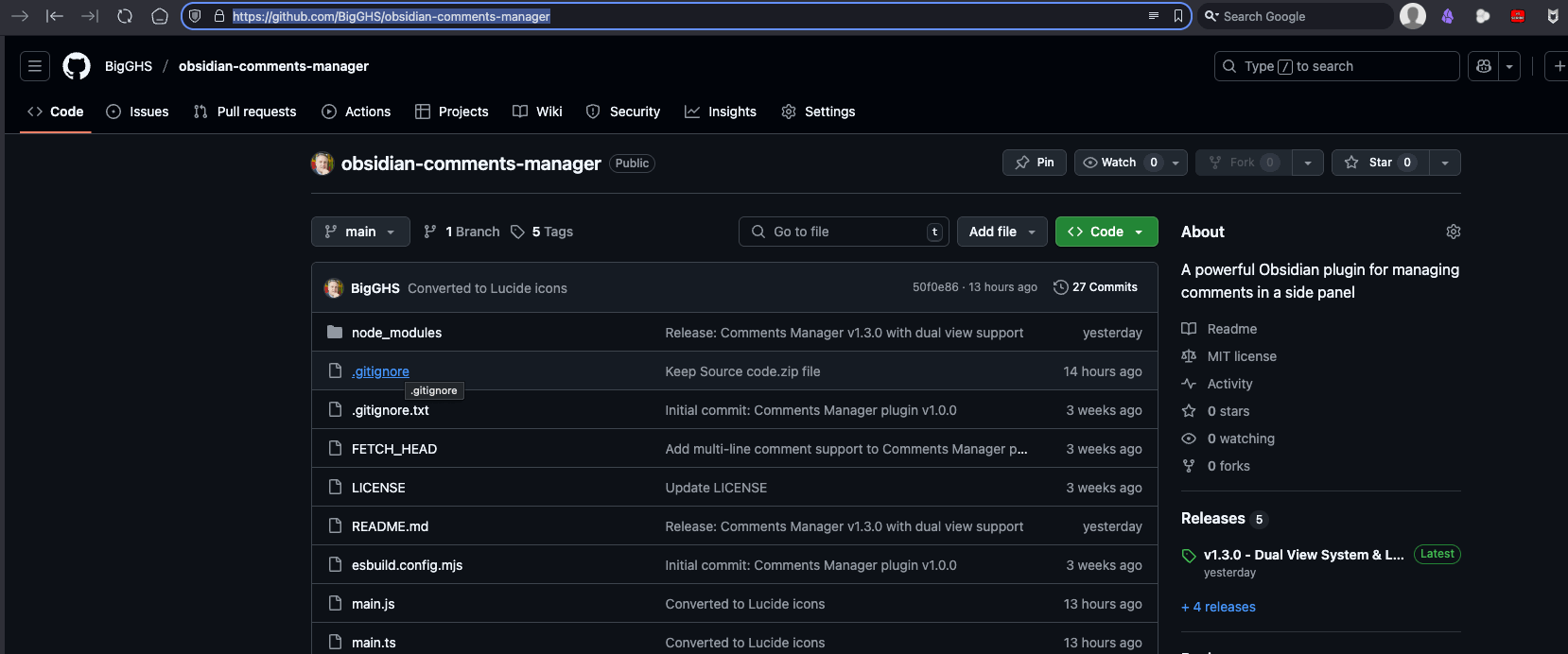Open the LICENSE file

[378, 488]
